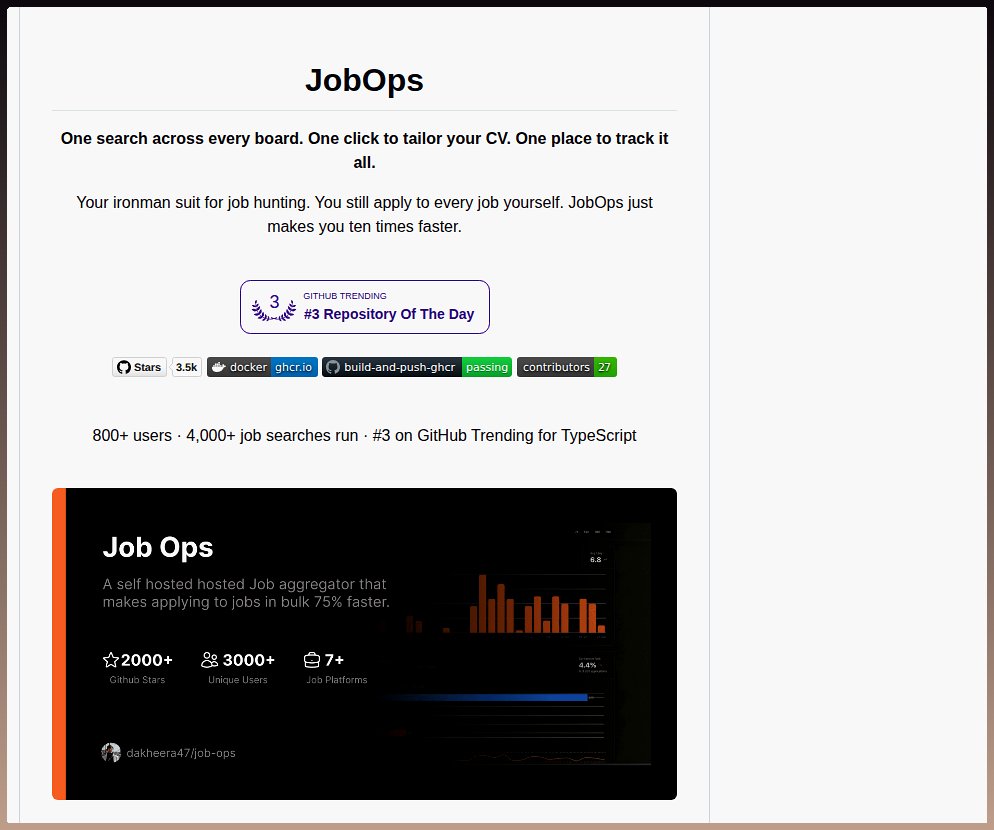Screen dimensions: 994x830
Task: Click the GitHub Stars badge
Action: pyautogui.click(x=139, y=367)
